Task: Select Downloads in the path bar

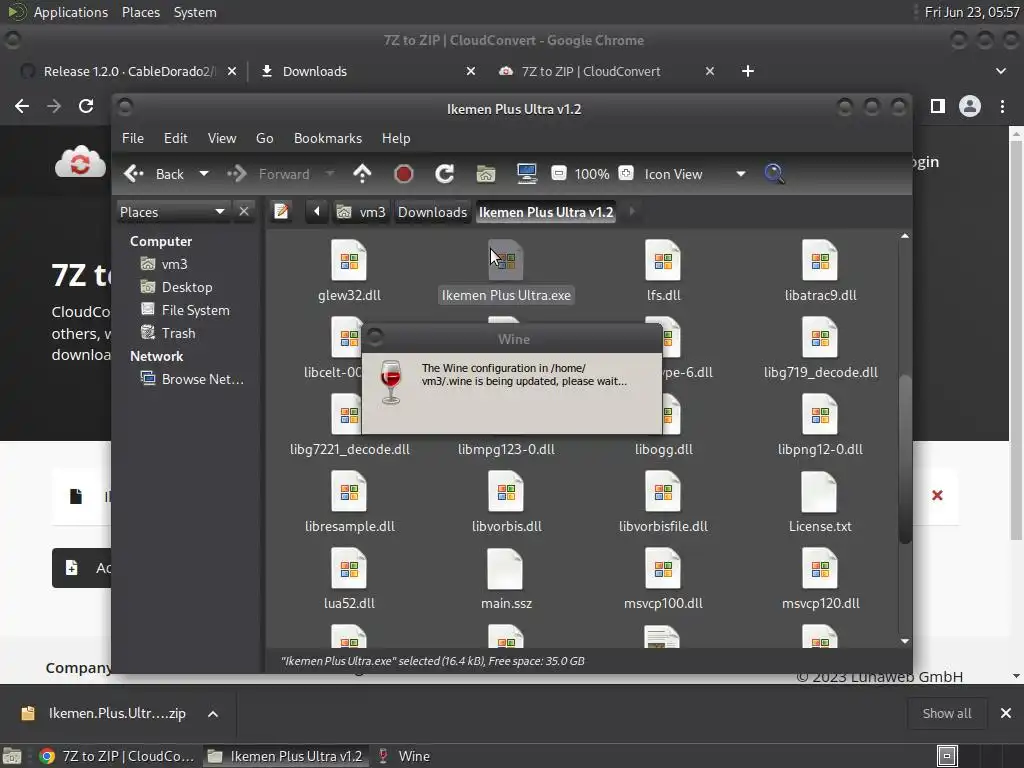Action: tap(432, 212)
